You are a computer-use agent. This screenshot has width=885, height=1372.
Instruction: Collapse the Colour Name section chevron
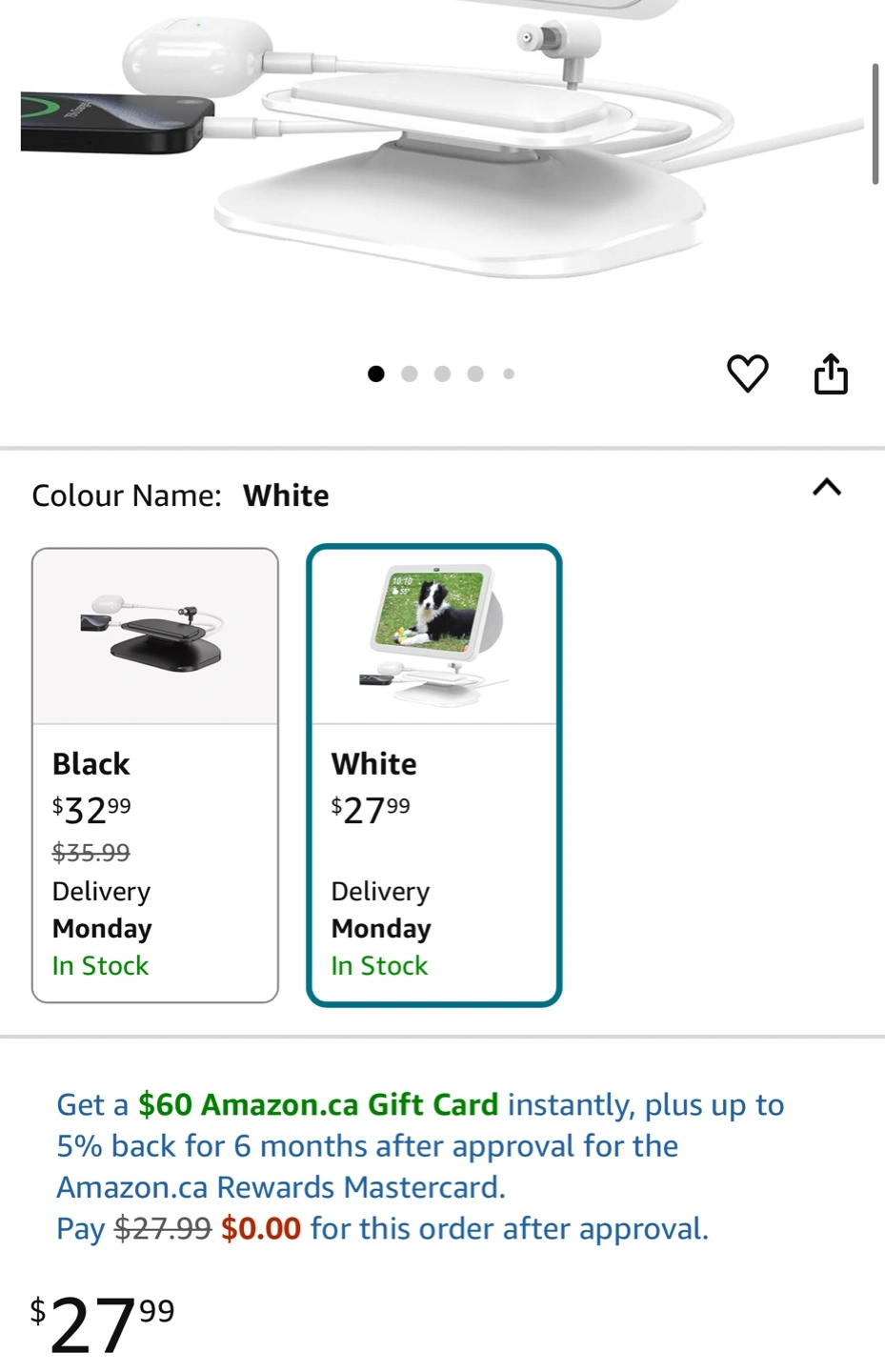coord(826,488)
